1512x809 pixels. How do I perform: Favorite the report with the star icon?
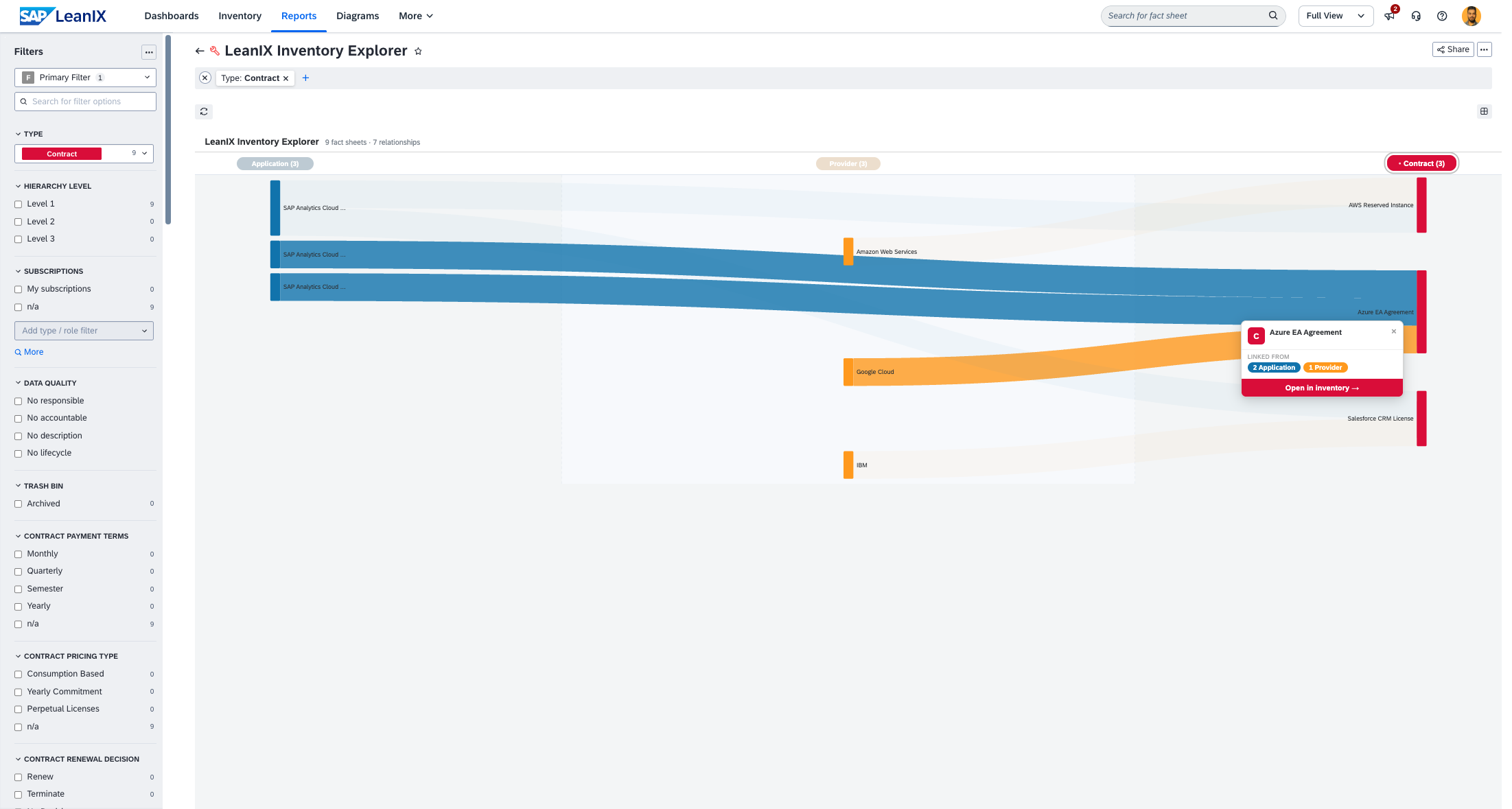[418, 51]
